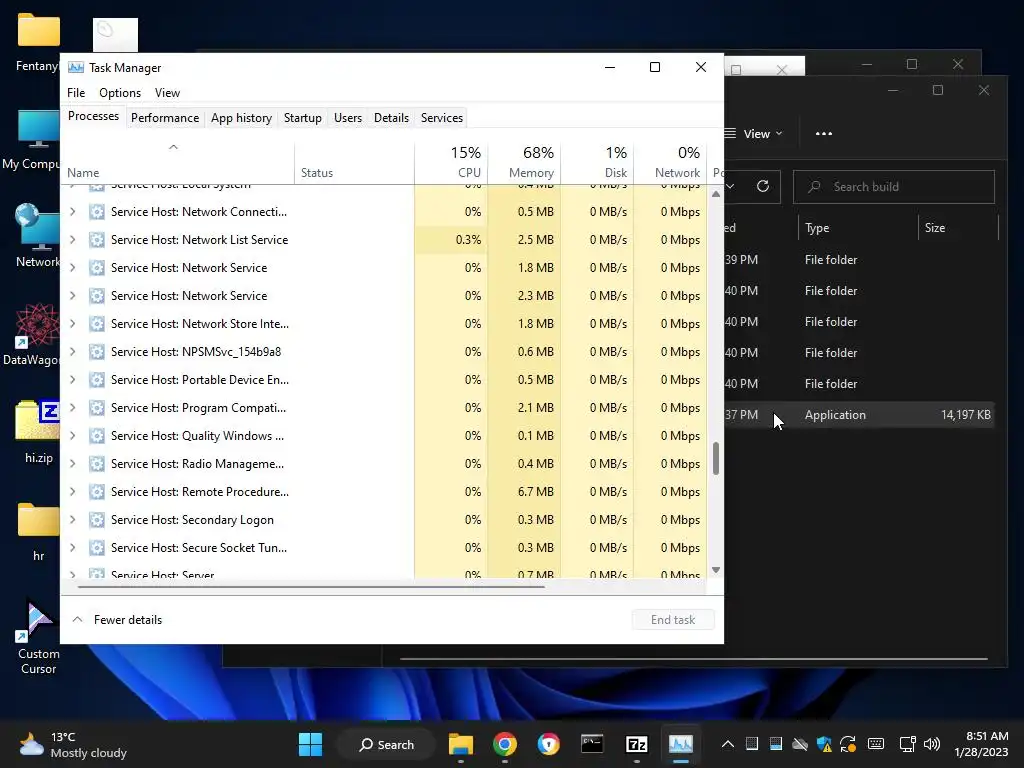Open the Windows Start menu
The height and width of the screenshot is (768, 1024).
click(x=310, y=744)
